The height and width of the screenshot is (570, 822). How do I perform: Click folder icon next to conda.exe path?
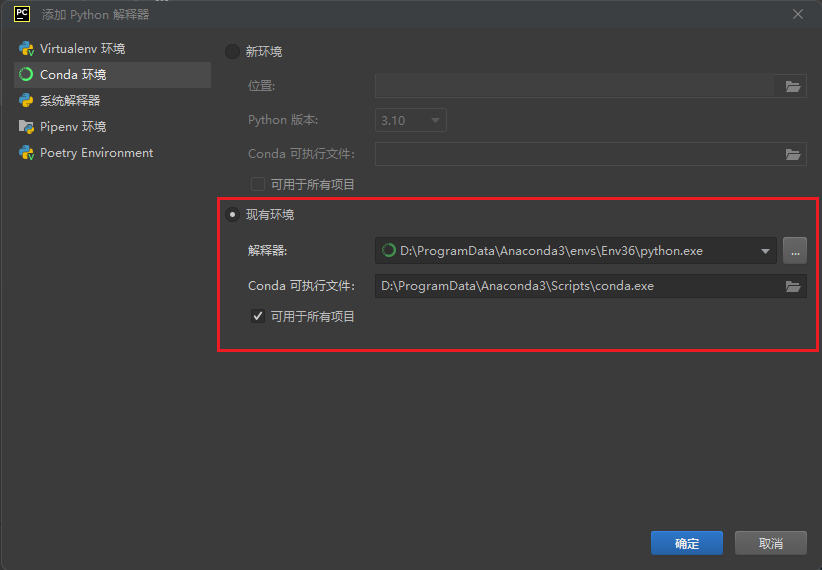793,286
